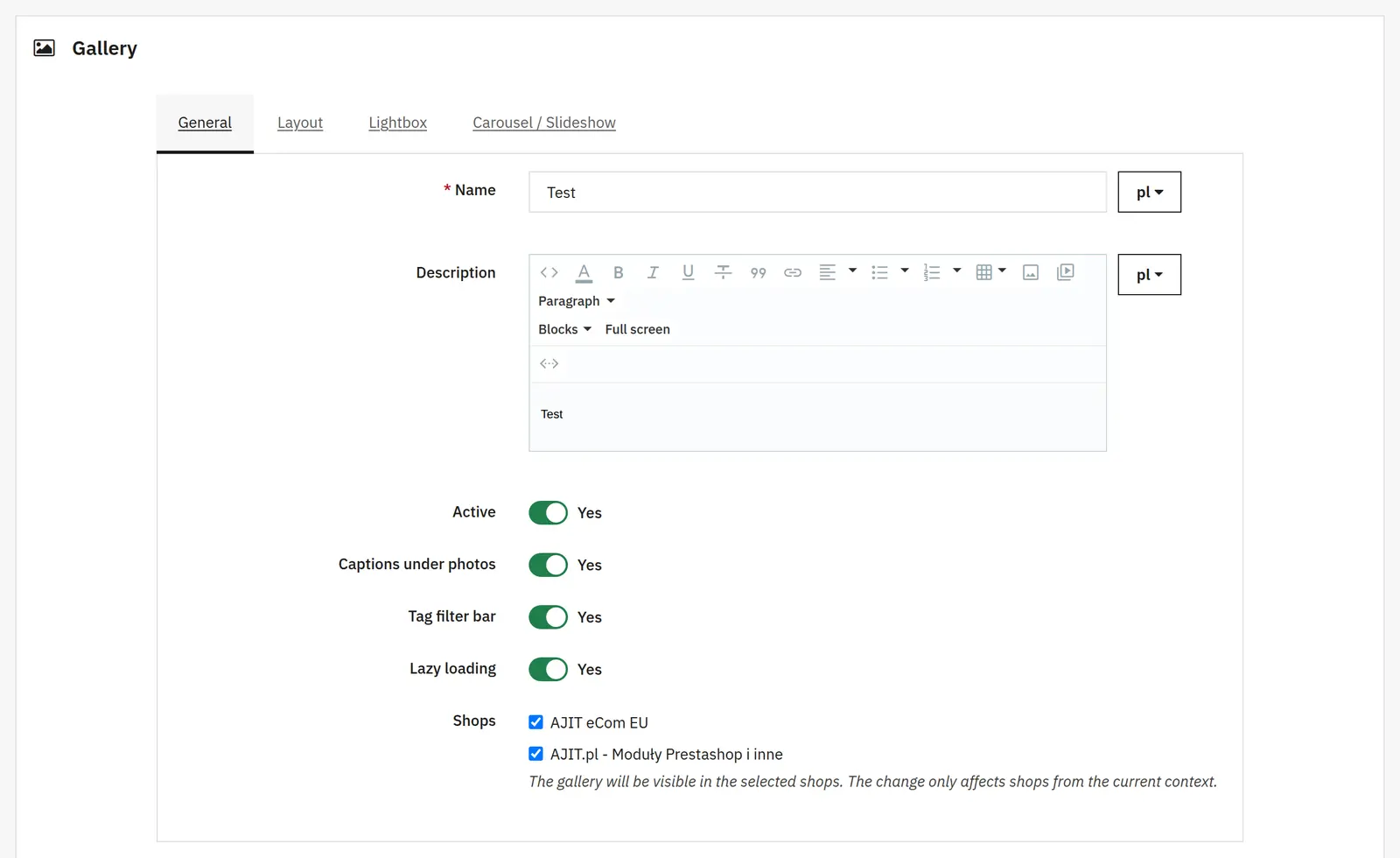Image resolution: width=1400 pixels, height=858 pixels.
Task: Toggle strikethrough formatting
Action: (723, 272)
